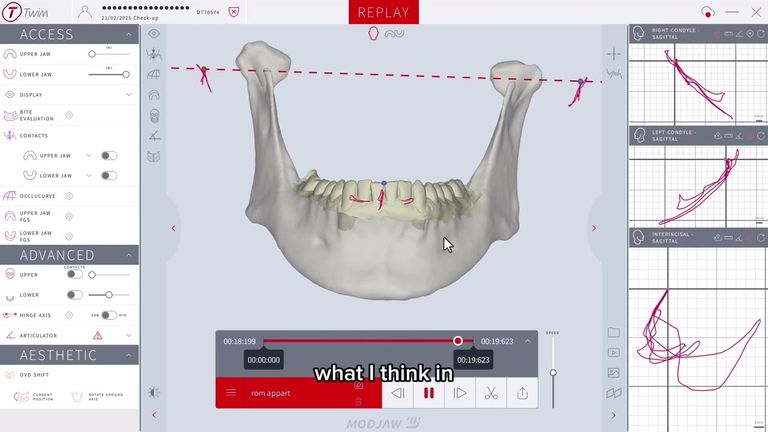Click the replay timeline playhead
This screenshot has height=432, width=768.
pos(457,341)
